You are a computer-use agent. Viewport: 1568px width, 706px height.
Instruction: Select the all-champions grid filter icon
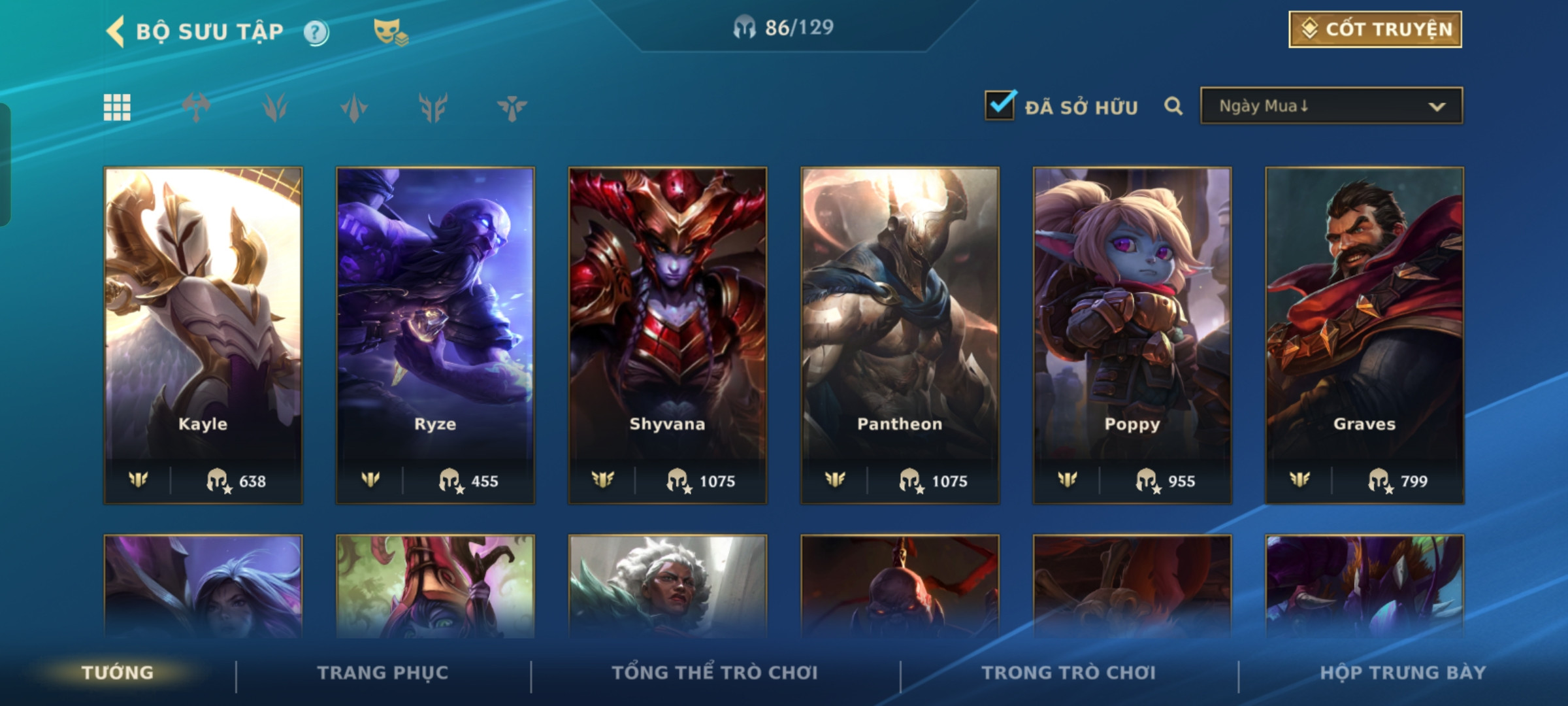(x=117, y=107)
